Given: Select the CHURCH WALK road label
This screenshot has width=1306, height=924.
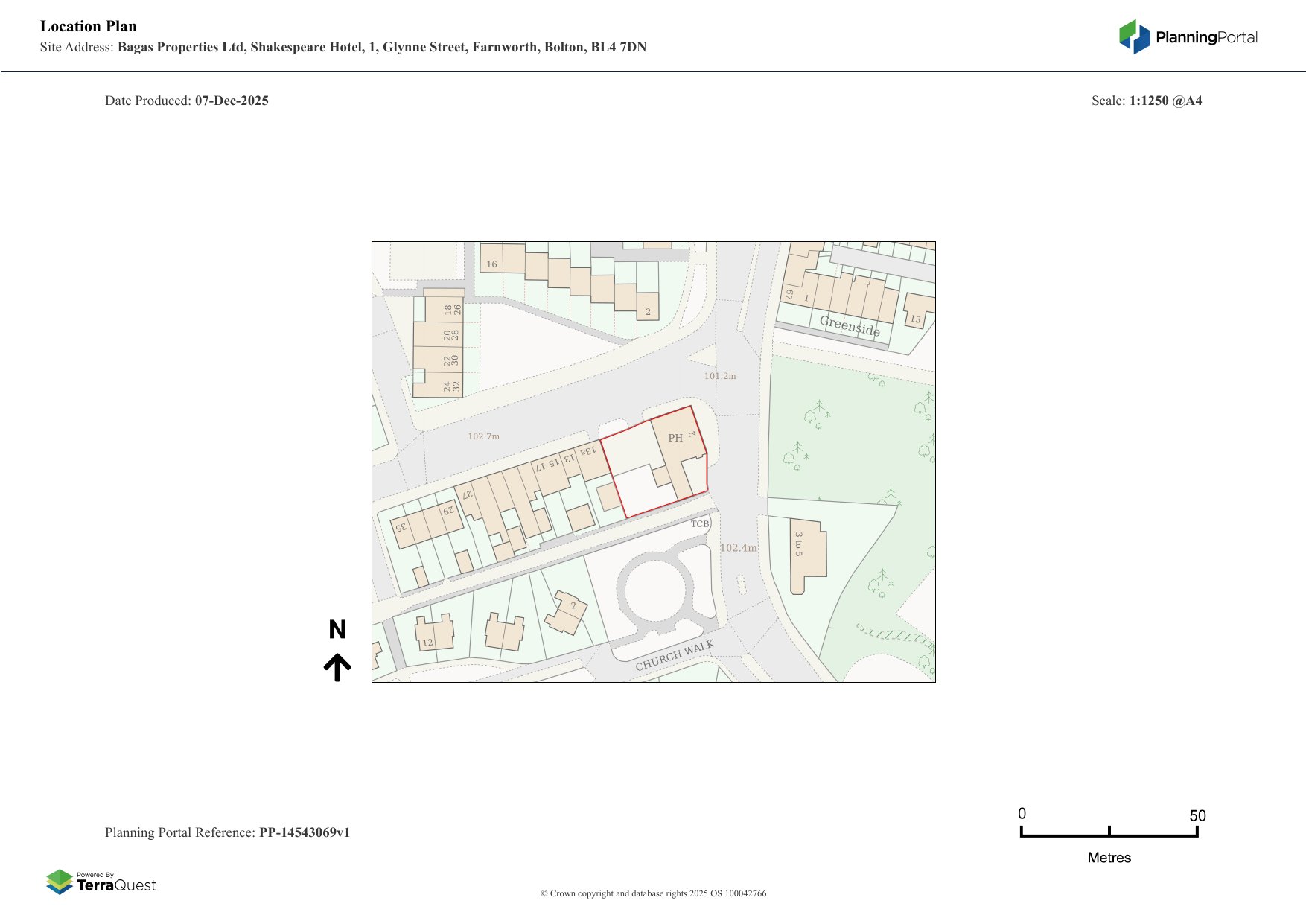Looking at the screenshot, I should pyautogui.click(x=674, y=655).
